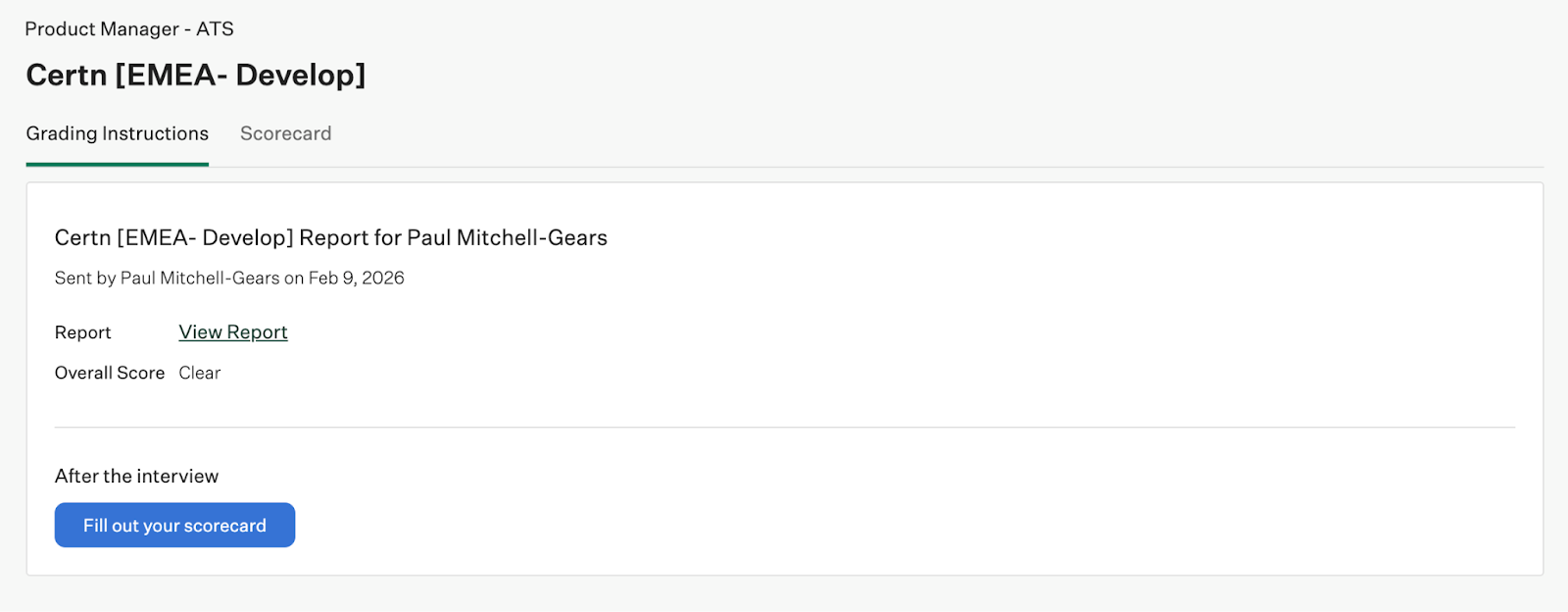
Task: Click the word Report in the View Report link
Action: [x=257, y=332]
